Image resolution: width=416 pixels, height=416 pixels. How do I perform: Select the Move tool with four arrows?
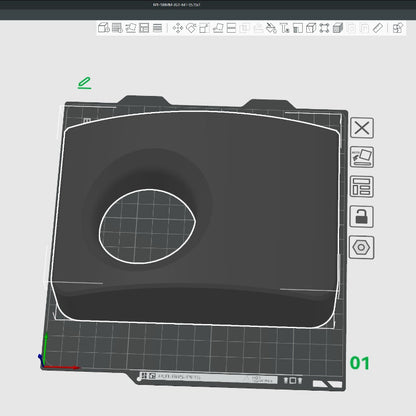click(178, 28)
